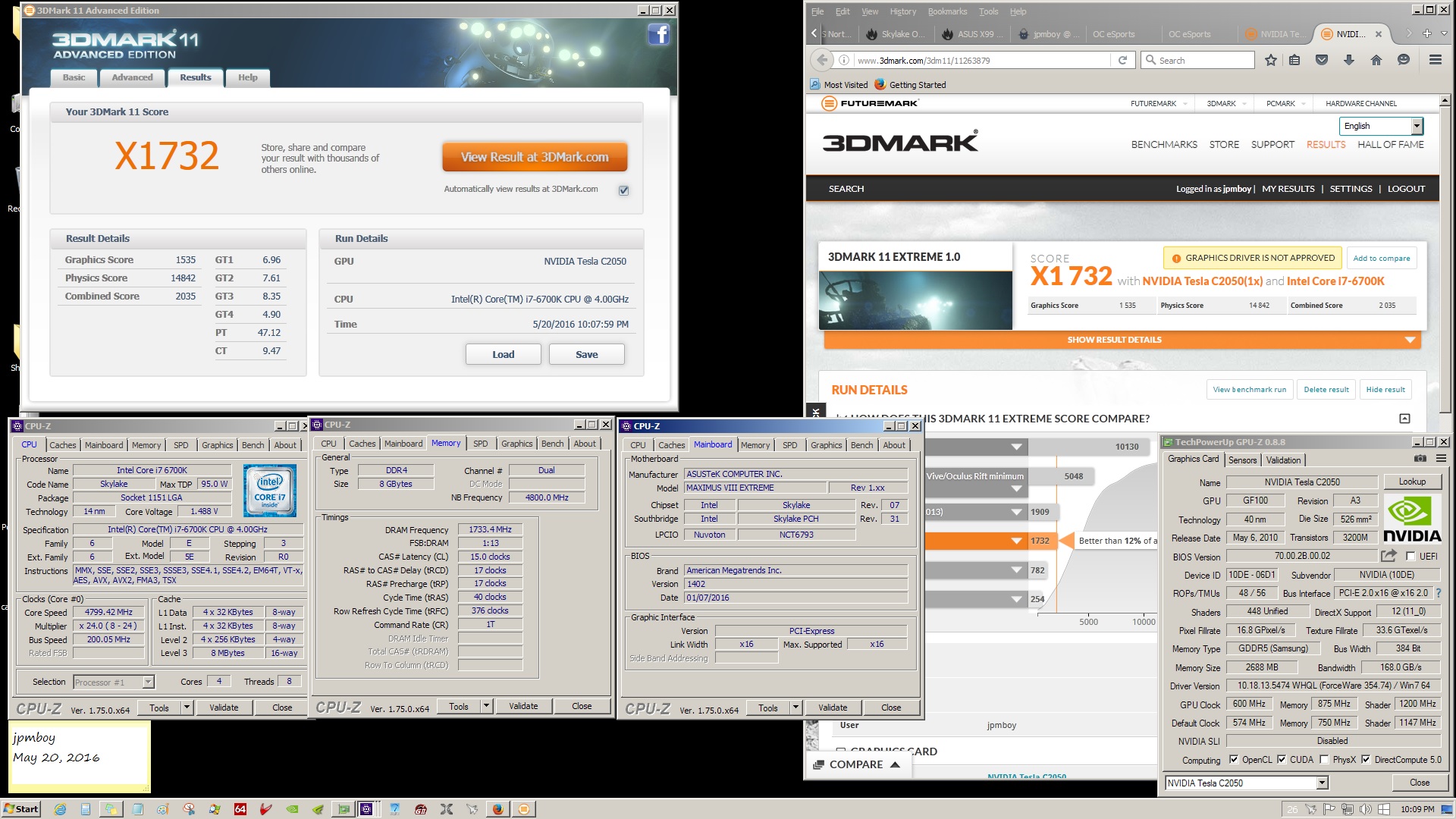Click the GPU-Z BIOS export share icon
This screenshot has height=819, width=1456.
(1389, 556)
